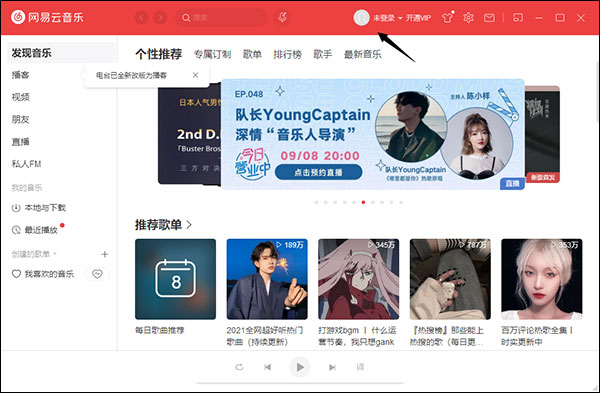Screen dimensions: 600x393
Task: Select 发现音乐 in the sidebar
Action: click(x=61, y=53)
